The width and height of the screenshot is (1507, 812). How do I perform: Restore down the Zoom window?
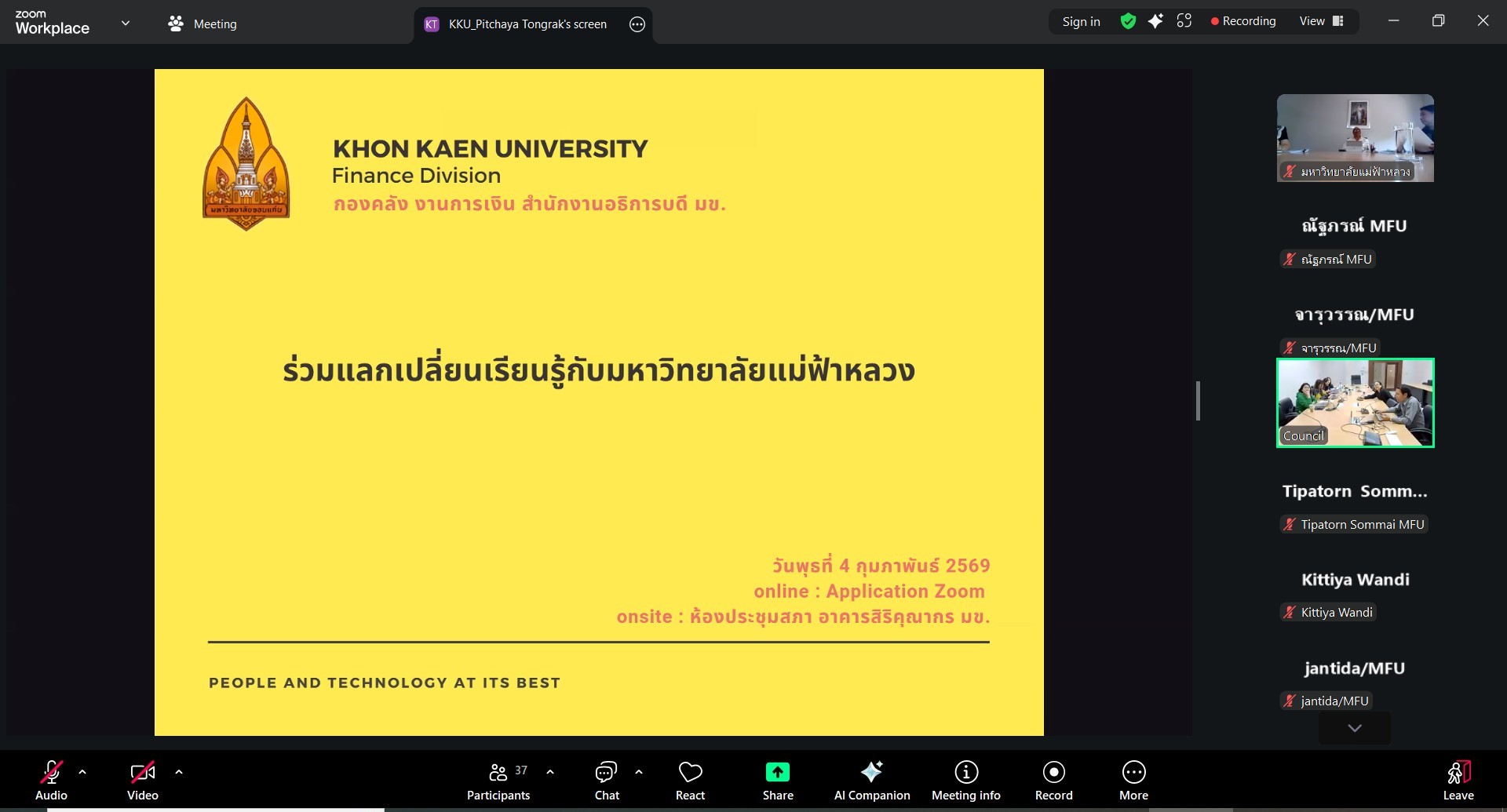pos(1438,21)
